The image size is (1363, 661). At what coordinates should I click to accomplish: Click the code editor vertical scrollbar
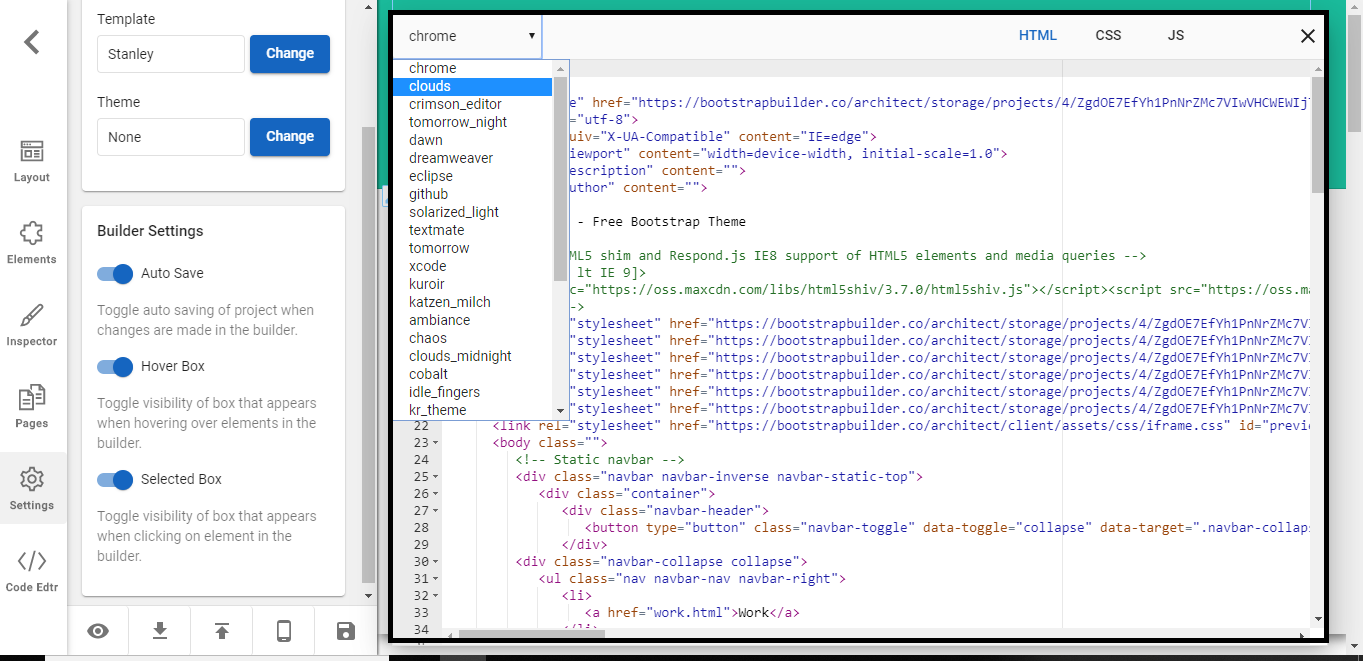(x=1317, y=134)
